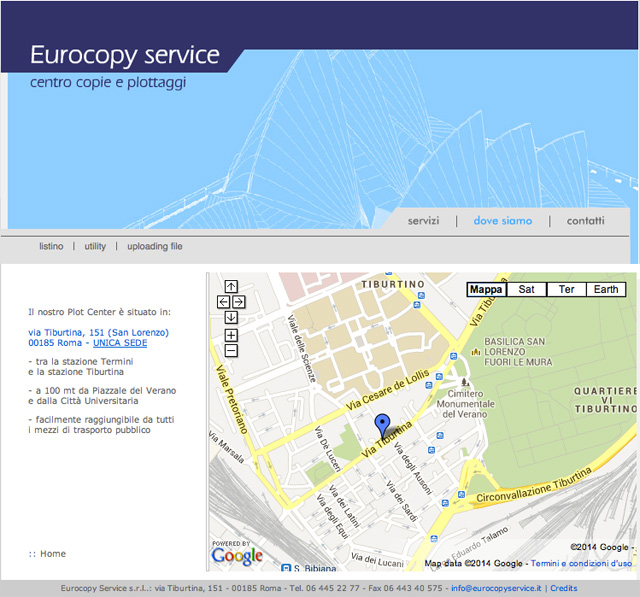Pan the map left with the arrow button
Viewport: 640px width, 597px height.
[223, 302]
